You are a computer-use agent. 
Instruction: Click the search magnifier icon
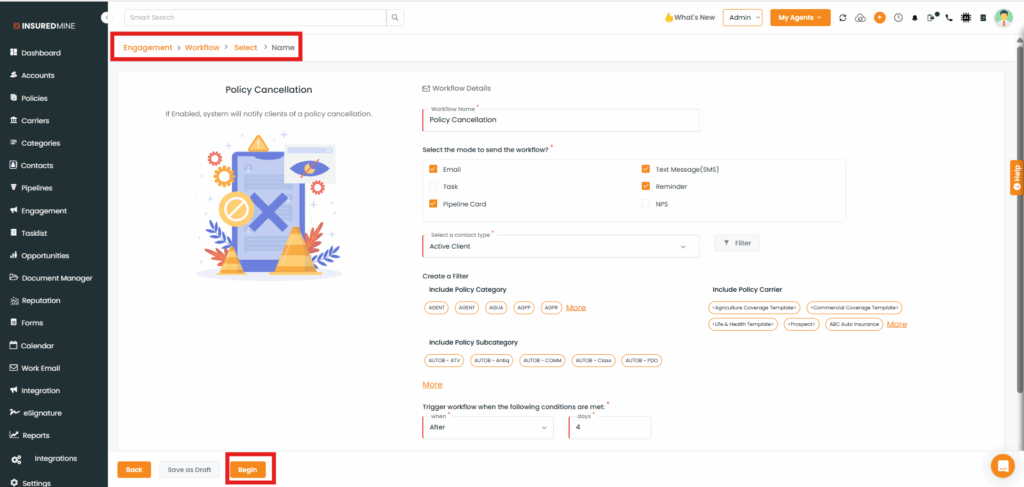(396, 17)
